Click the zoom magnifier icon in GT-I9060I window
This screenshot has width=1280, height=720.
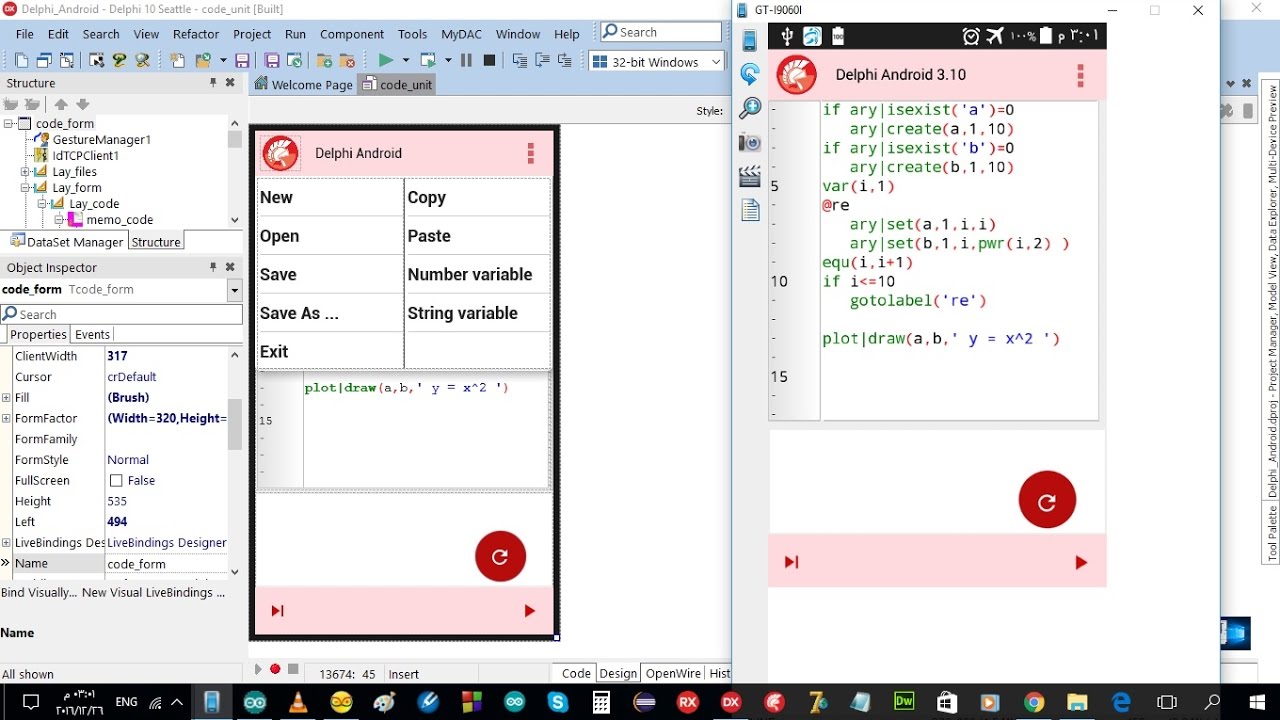tap(750, 108)
